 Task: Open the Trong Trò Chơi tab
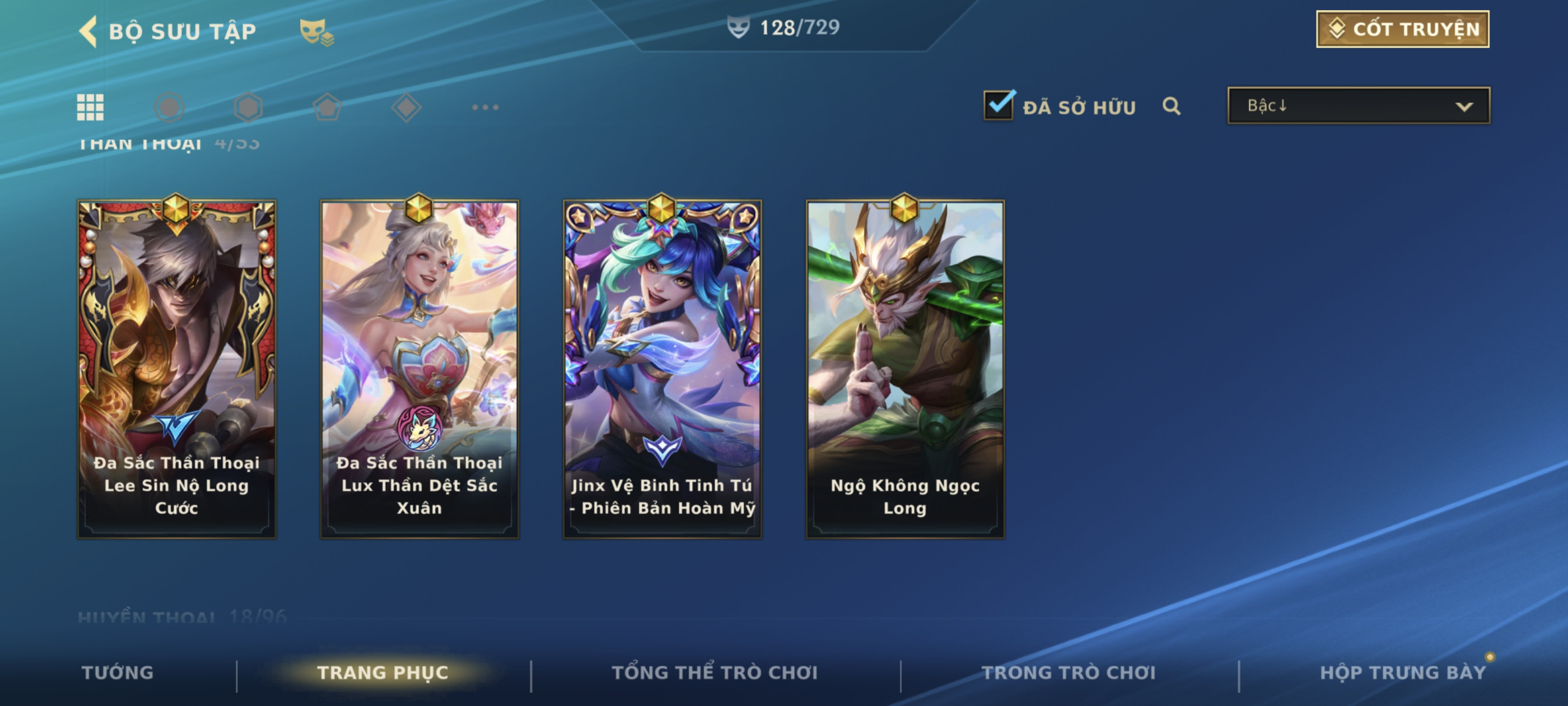pos(1068,672)
